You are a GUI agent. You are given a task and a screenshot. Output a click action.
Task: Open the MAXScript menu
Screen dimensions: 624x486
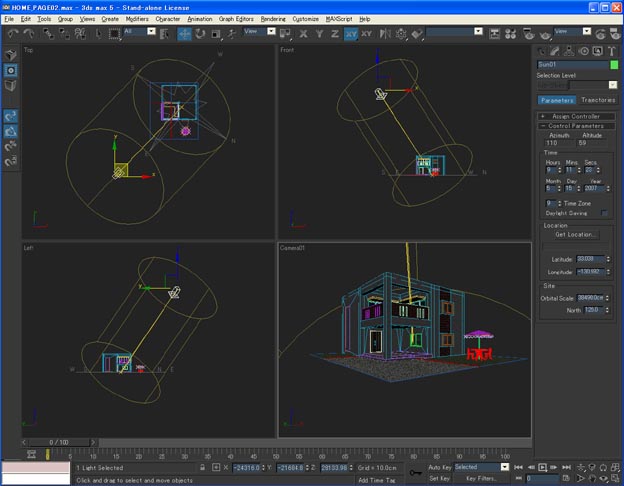coord(339,19)
